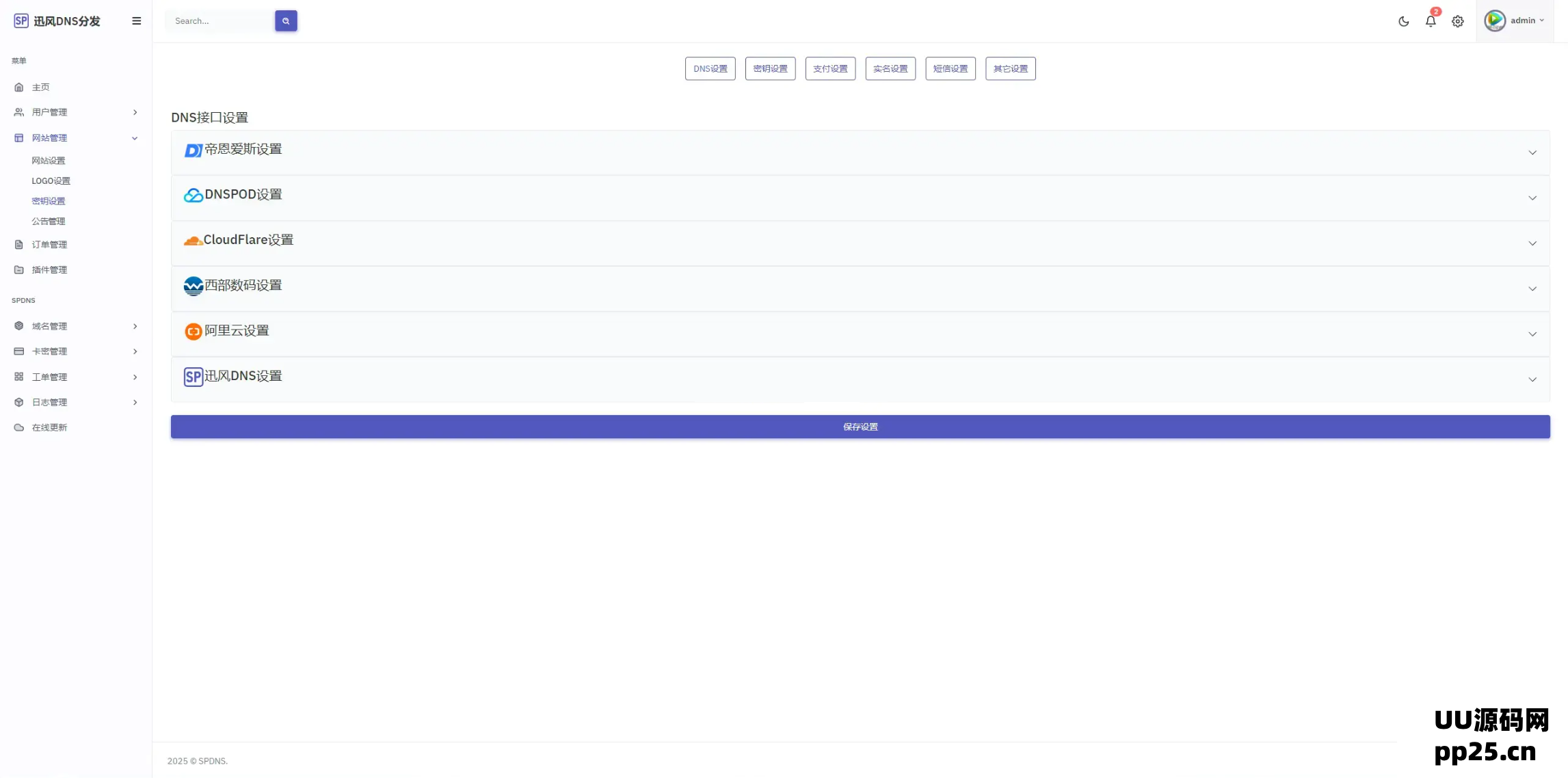Switch to the 支付设置 tab
1568x778 pixels.
[829, 68]
